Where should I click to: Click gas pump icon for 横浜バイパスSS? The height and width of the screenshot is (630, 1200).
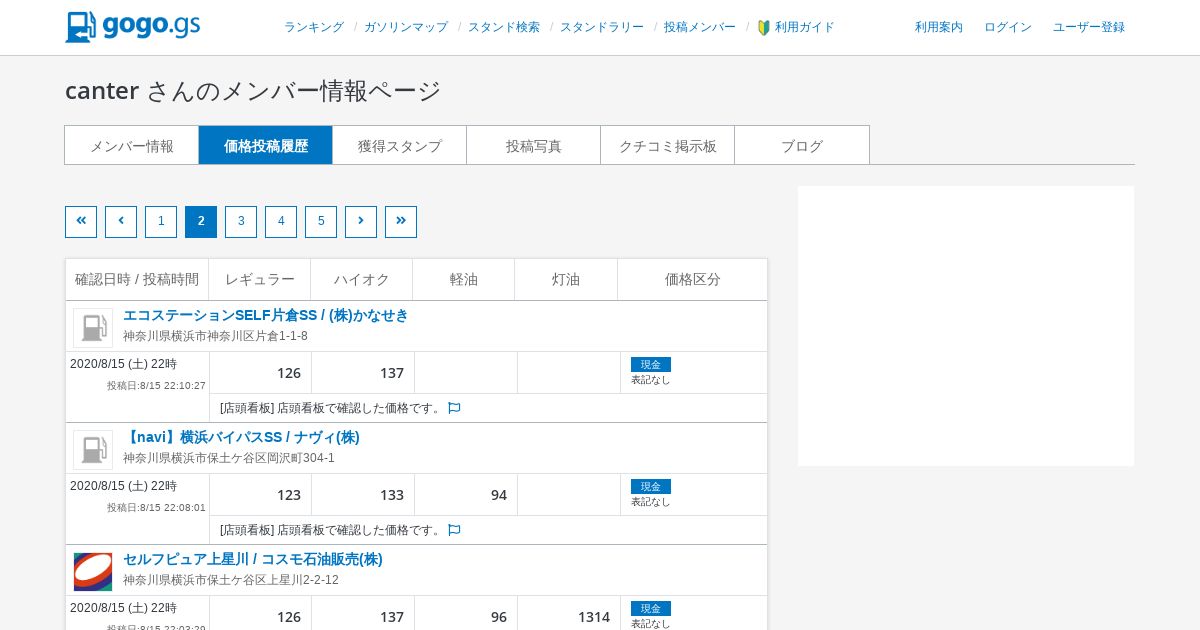pyautogui.click(x=93, y=450)
